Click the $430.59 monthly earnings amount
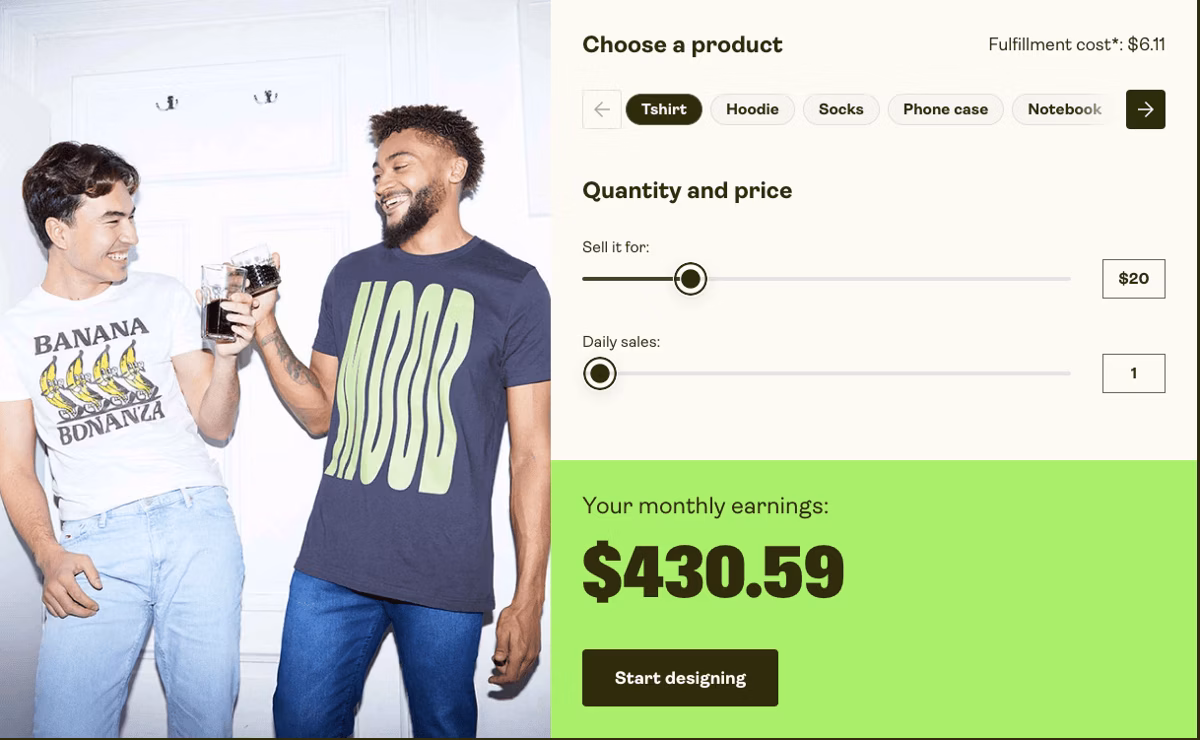1200x740 pixels. [713, 572]
